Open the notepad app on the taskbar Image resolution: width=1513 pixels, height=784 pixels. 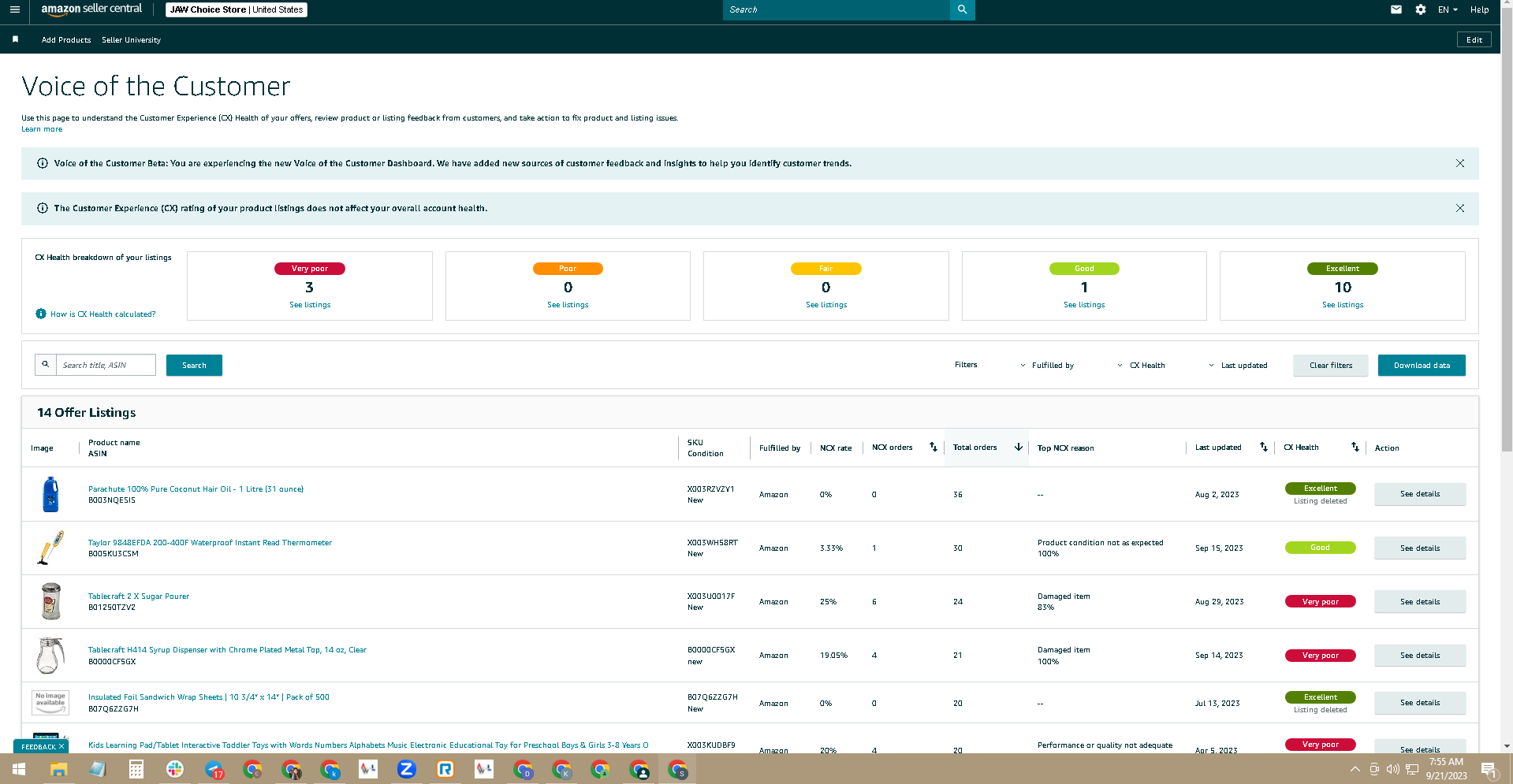coord(97,769)
